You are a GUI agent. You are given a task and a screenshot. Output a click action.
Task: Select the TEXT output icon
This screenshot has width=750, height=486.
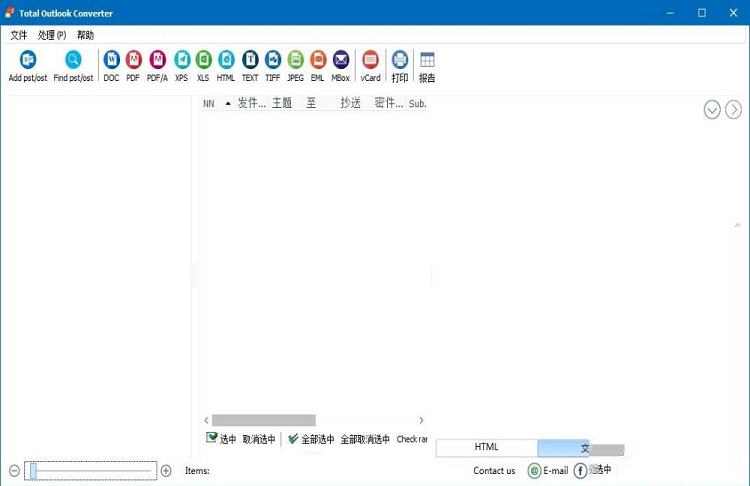click(x=250, y=60)
